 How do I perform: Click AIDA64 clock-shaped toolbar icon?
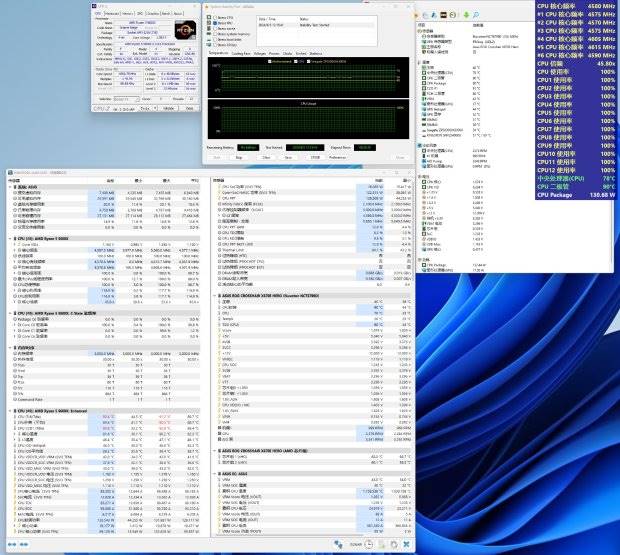click(453, 15)
